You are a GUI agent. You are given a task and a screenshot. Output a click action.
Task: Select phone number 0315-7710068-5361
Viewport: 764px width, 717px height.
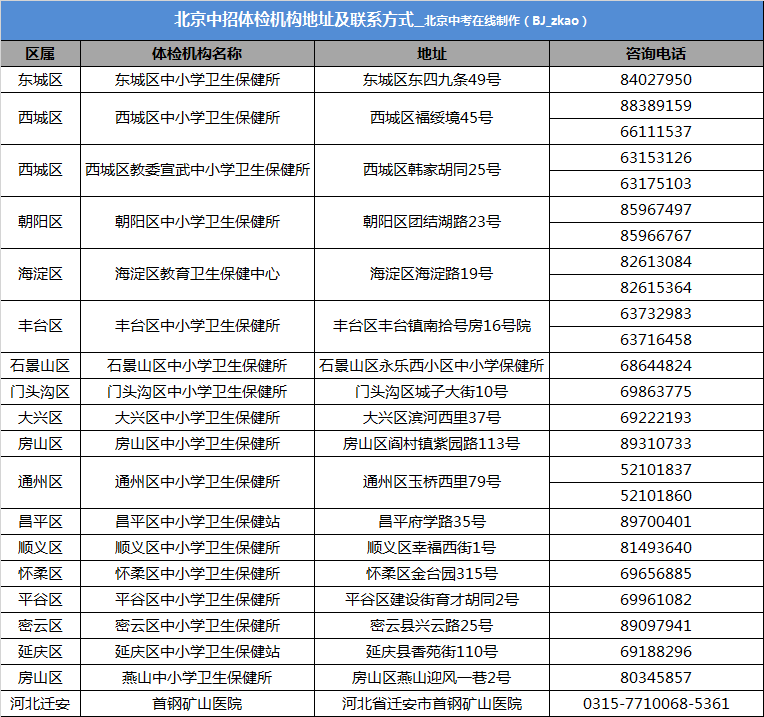coord(656,704)
